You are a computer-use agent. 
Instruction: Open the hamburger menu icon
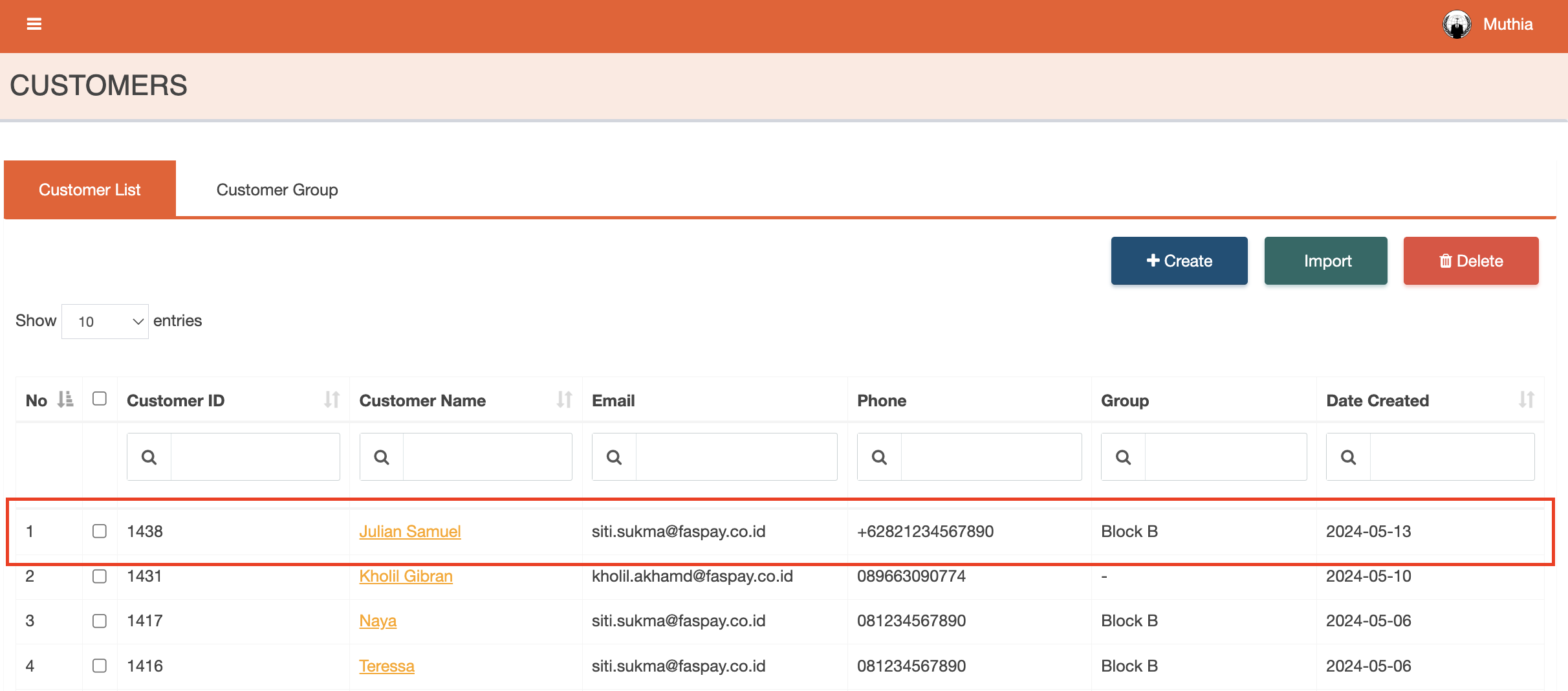tap(34, 24)
